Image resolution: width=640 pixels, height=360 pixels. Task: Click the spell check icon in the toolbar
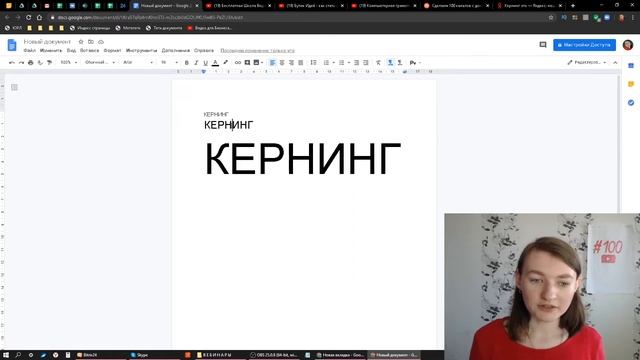(40, 62)
